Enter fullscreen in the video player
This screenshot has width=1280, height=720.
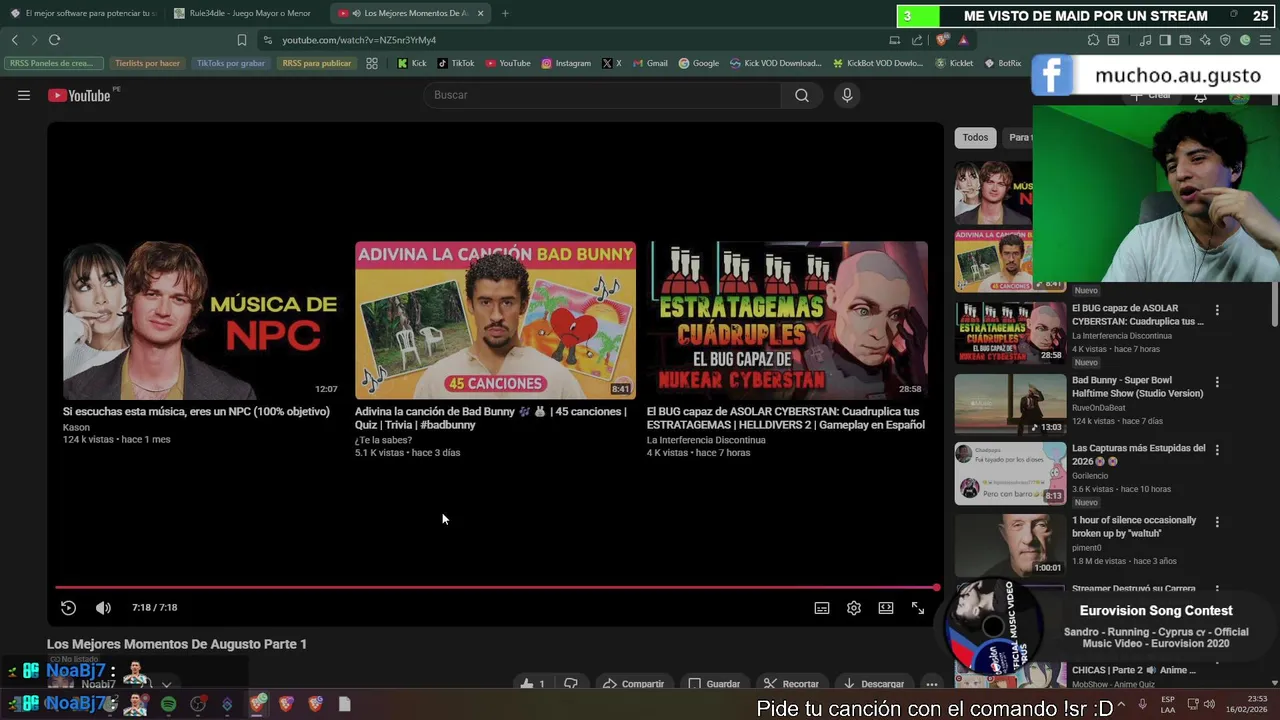pyautogui.click(x=918, y=608)
